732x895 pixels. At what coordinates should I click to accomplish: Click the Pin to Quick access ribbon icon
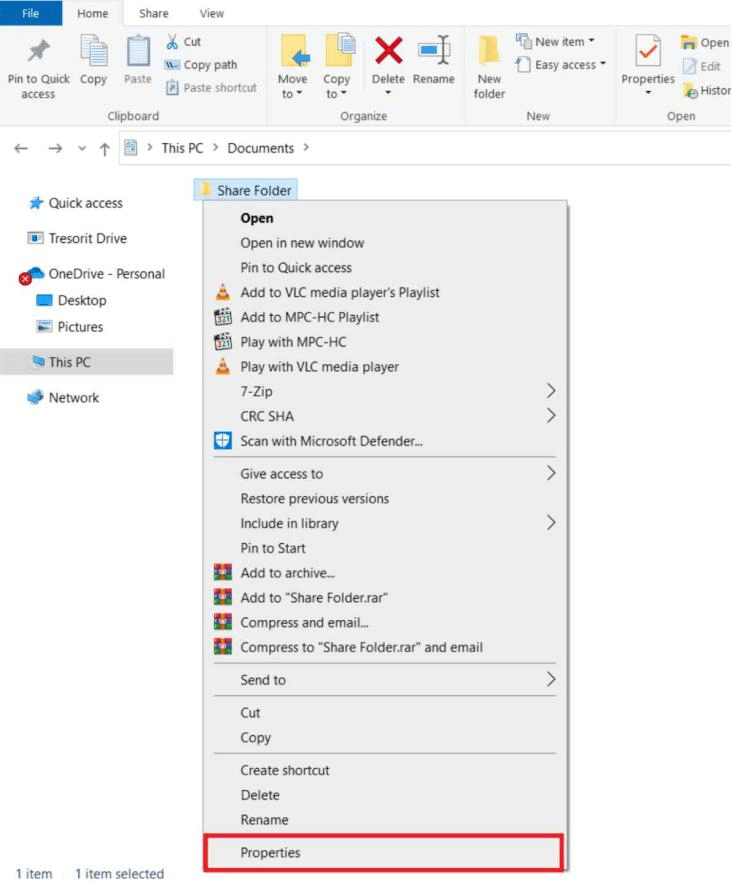tap(38, 50)
